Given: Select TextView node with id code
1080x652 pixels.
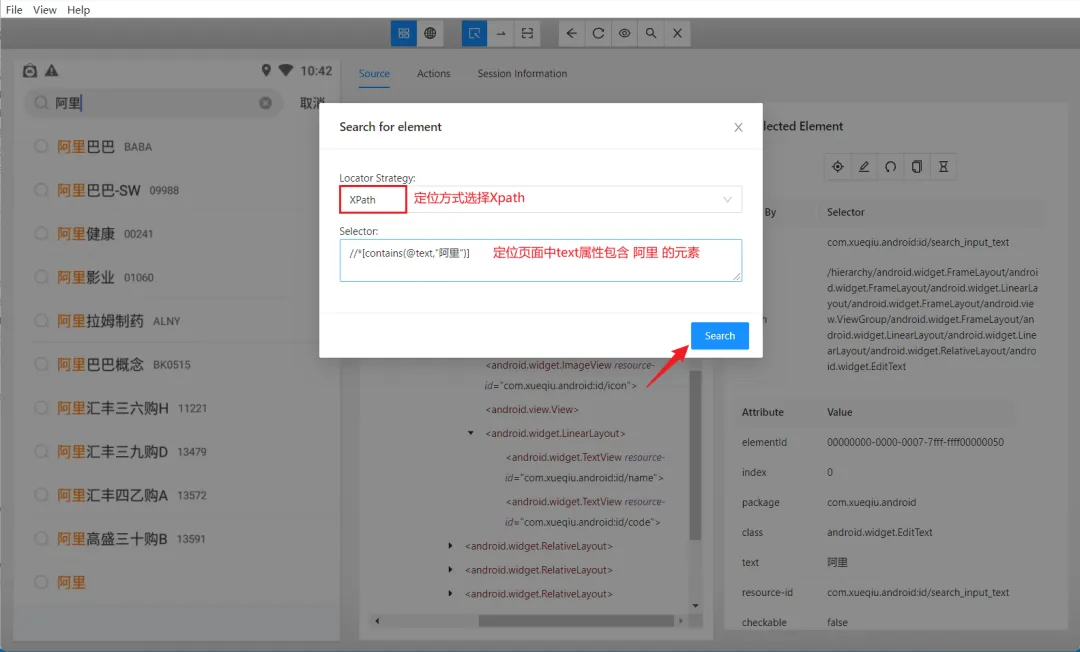Looking at the screenshot, I should [585, 512].
